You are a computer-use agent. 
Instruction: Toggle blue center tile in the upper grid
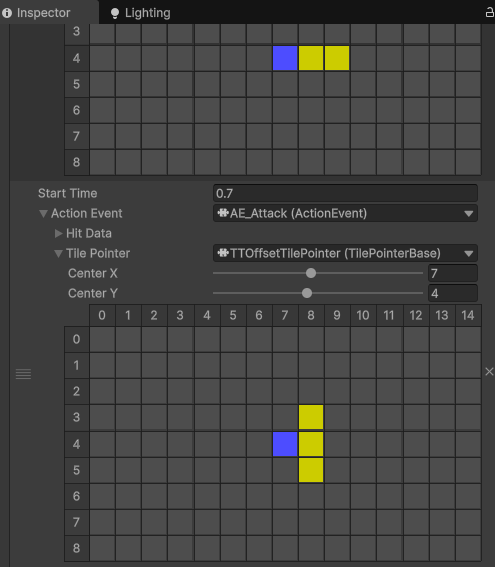pos(285,58)
